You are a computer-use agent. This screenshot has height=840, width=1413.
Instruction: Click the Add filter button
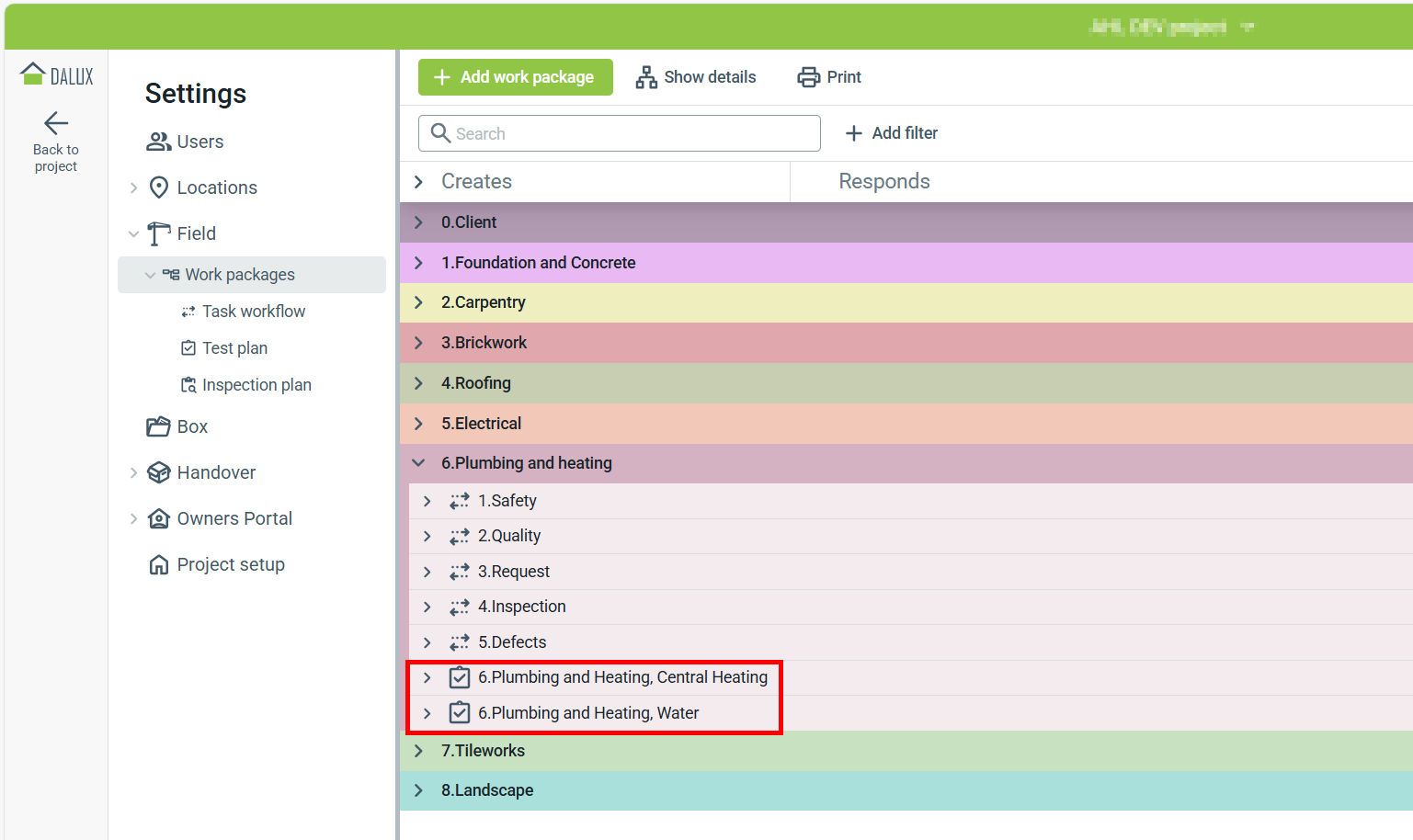pyautogui.click(x=891, y=133)
